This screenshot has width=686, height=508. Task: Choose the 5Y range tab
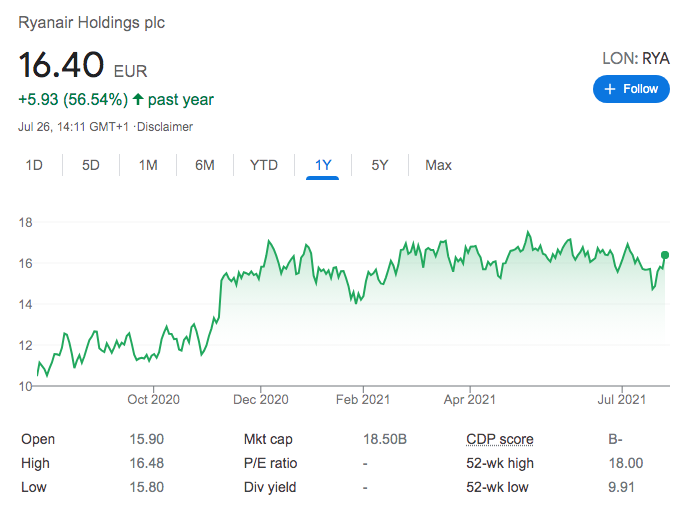(380, 165)
